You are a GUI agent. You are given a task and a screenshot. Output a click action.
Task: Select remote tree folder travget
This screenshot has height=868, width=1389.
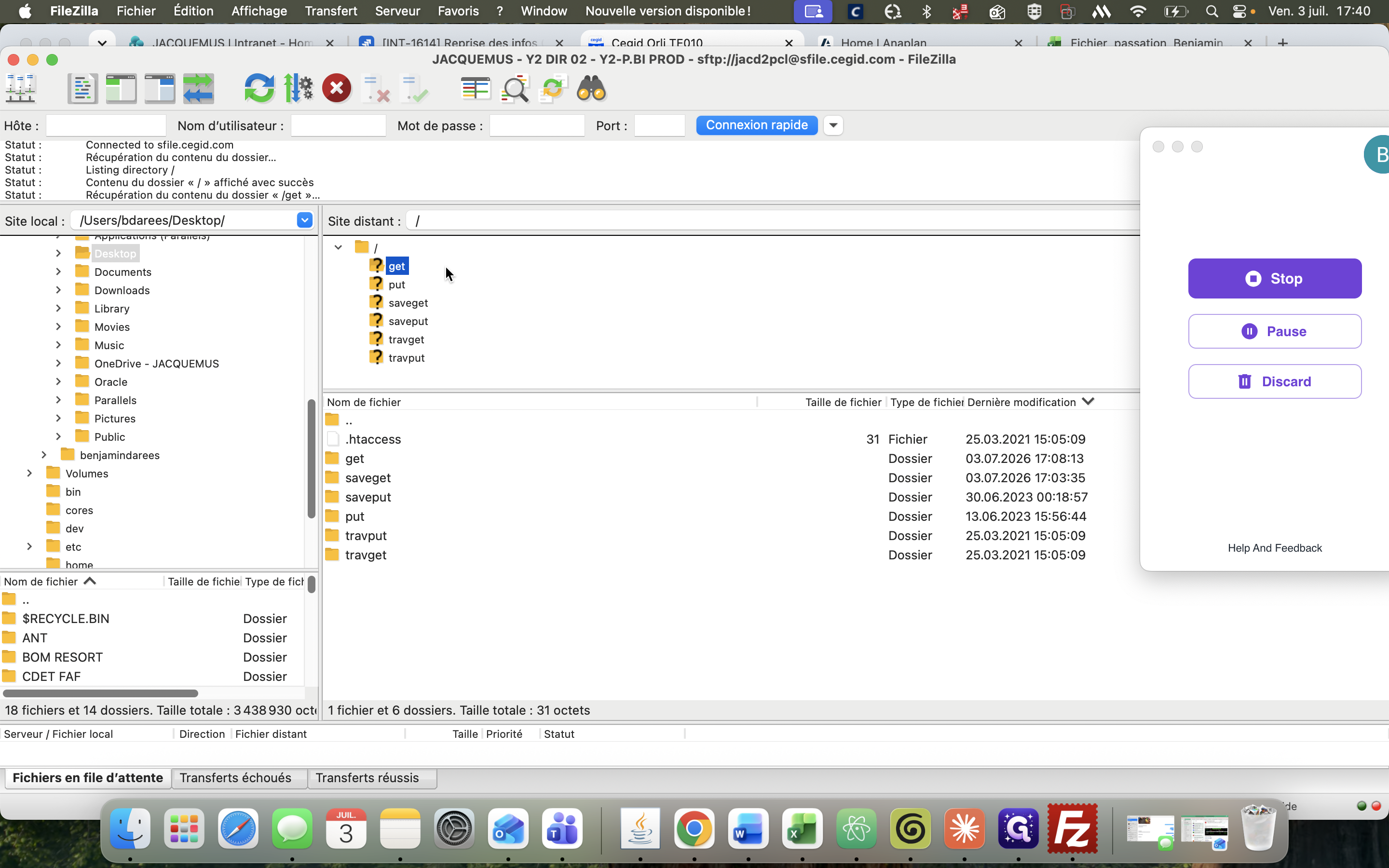pyautogui.click(x=407, y=339)
